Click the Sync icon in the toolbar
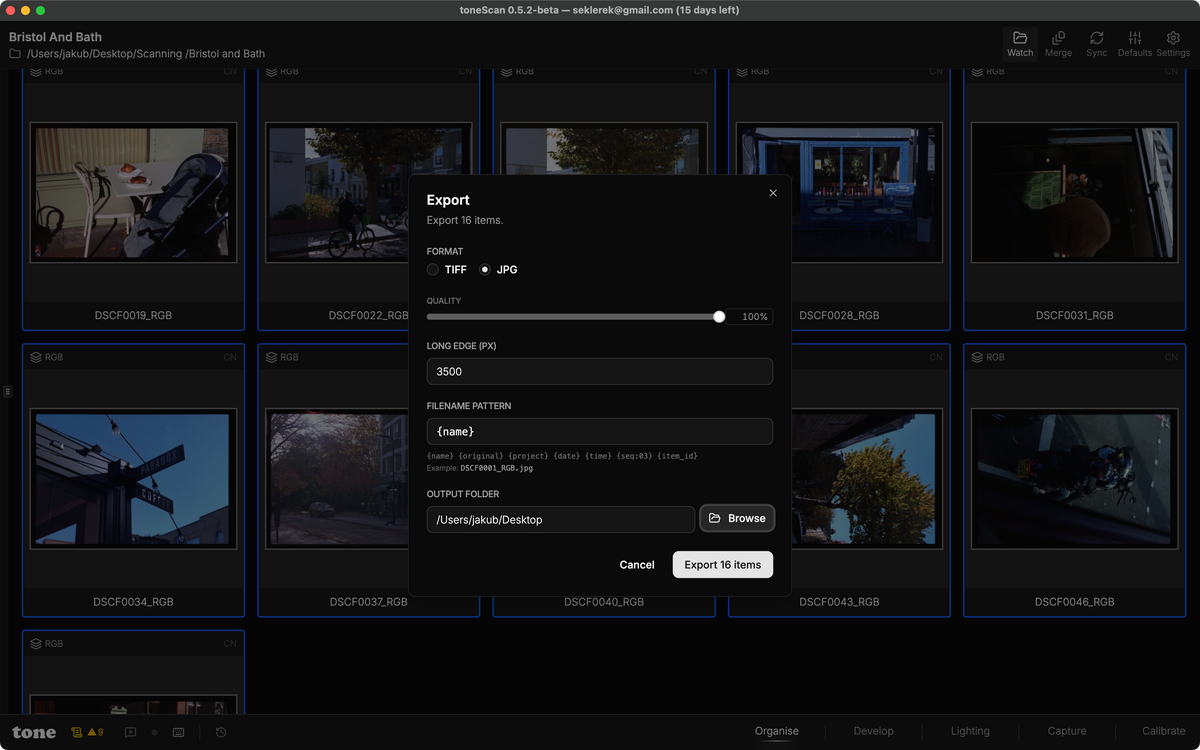This screenshot has width=1200, height=750. coord(1097,38)
